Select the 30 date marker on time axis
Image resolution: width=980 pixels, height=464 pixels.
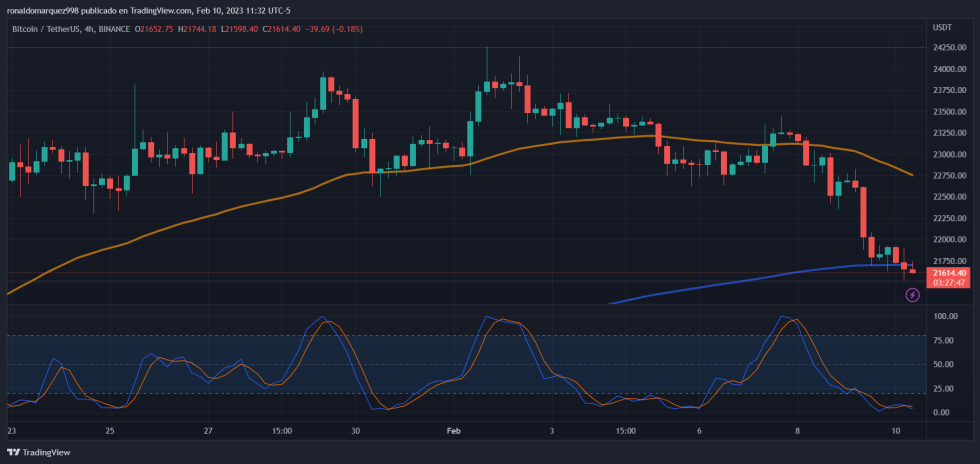point(355,431)
